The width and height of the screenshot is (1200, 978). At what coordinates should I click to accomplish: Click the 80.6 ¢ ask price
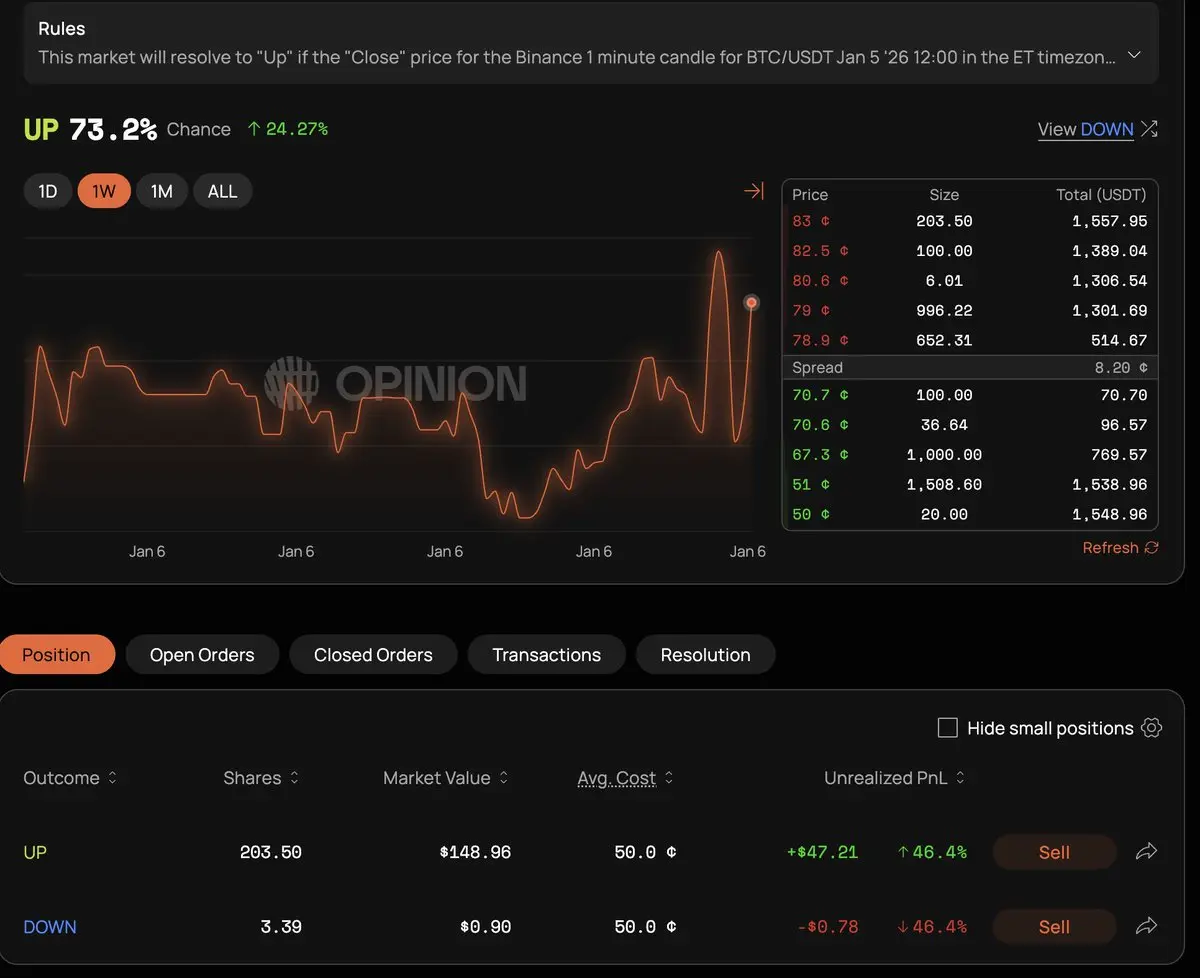point(820,281)
